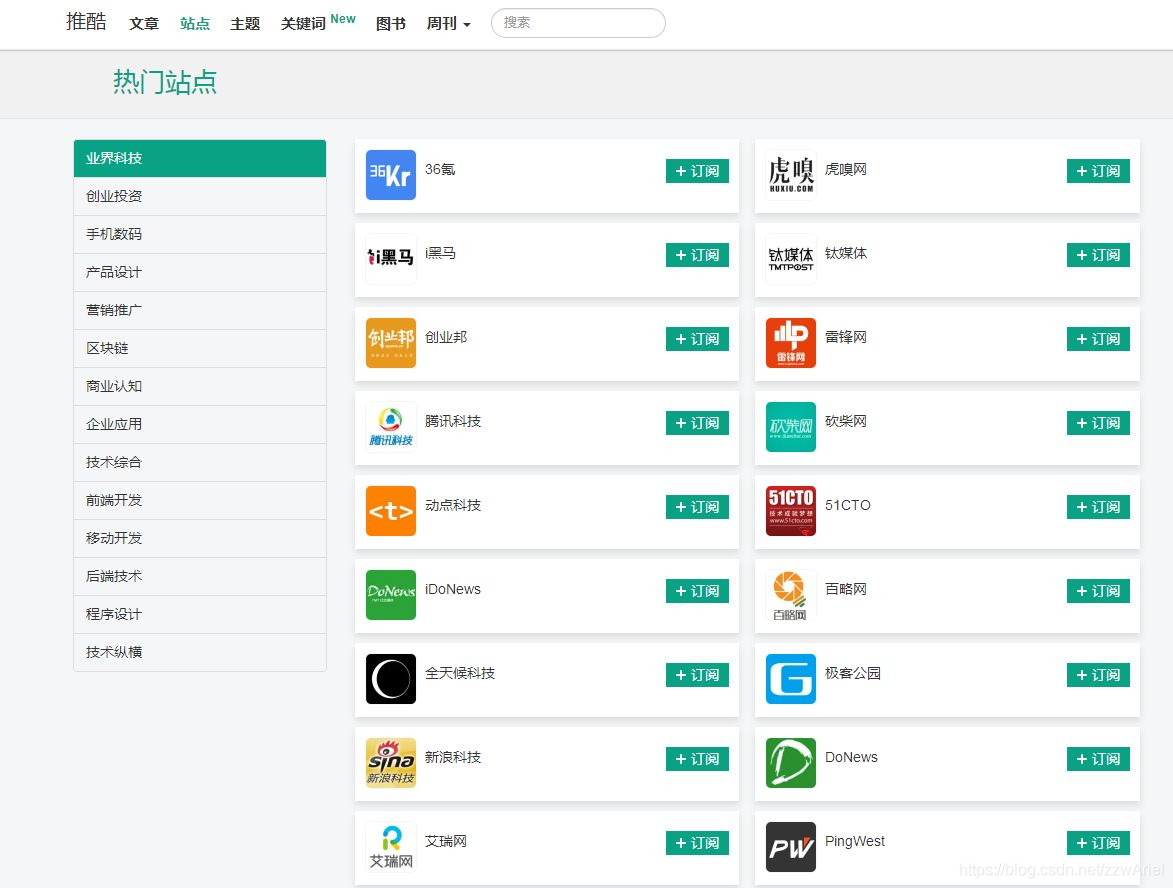Image resolution: width=1173 pixels, height=888 pixels.
Task: Go to 图书 in top navigation
Action: (391, 24)
